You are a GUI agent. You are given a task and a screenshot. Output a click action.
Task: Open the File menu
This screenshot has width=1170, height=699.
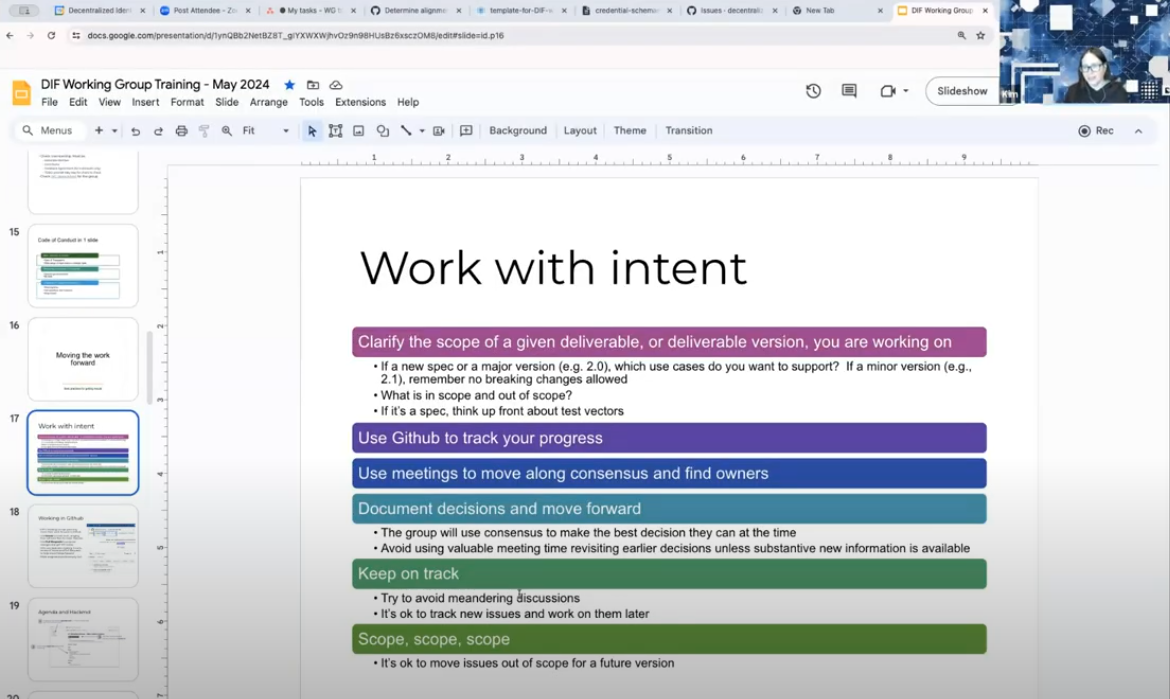click(49, 102)
